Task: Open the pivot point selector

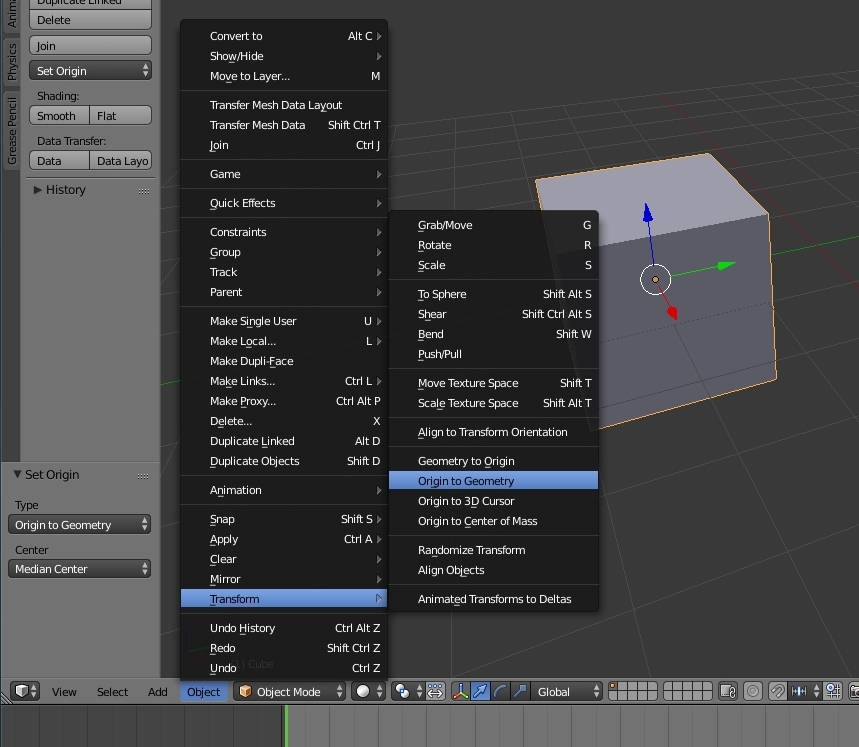Action: (x=408, y=691)
